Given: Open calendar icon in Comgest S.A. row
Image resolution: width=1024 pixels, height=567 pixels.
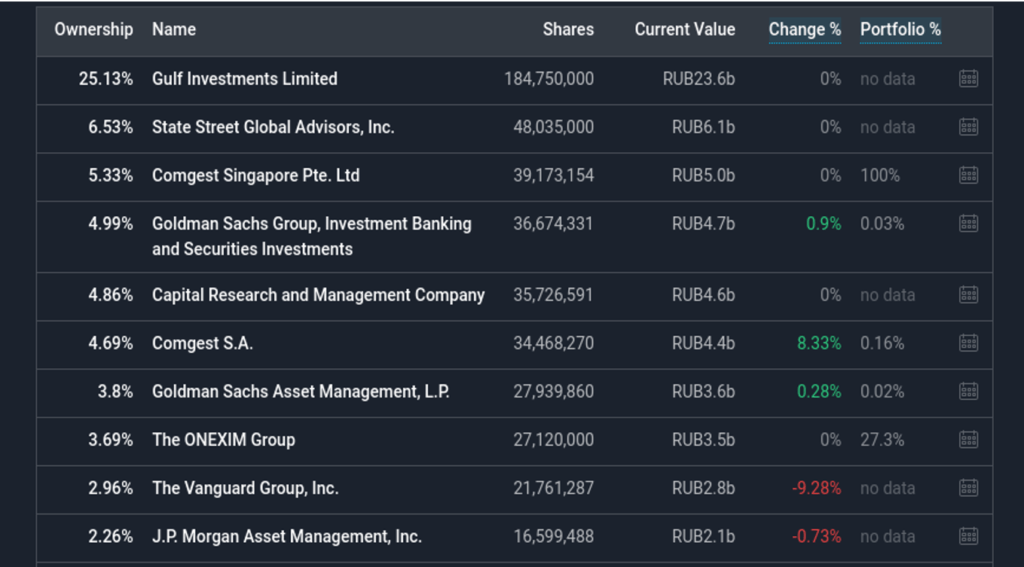Looking at the screenshot, I should [967, 343].
